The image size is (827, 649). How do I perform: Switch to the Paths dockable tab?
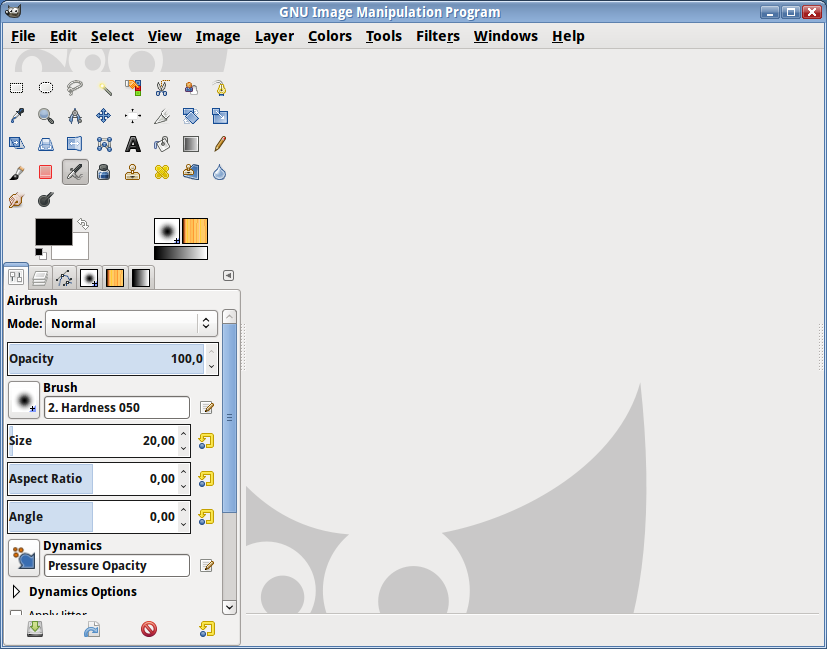pyautogui.click(x=65, y=278)
